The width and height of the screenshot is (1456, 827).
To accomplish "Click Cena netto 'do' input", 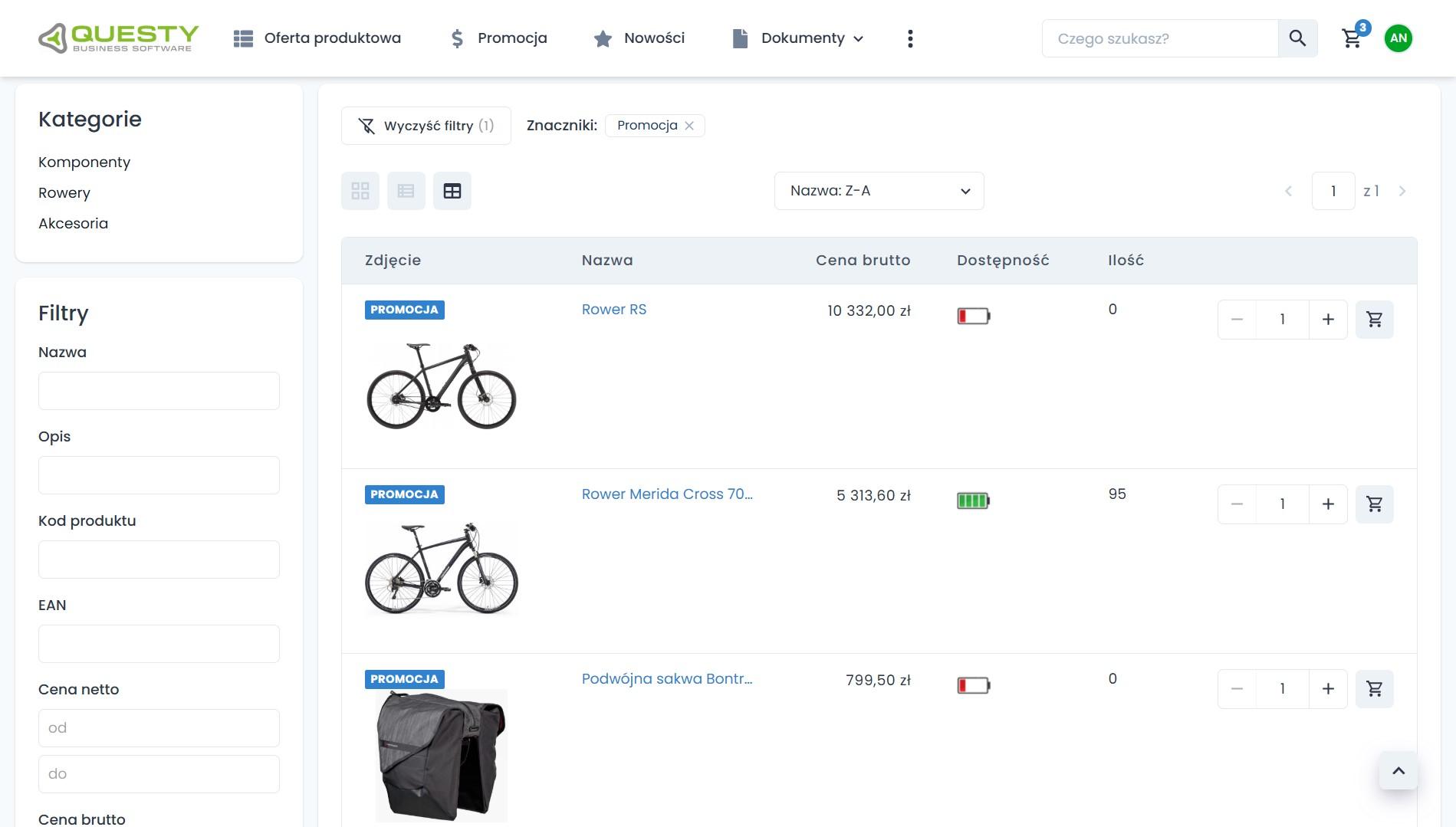I will (x=159, y=774).
